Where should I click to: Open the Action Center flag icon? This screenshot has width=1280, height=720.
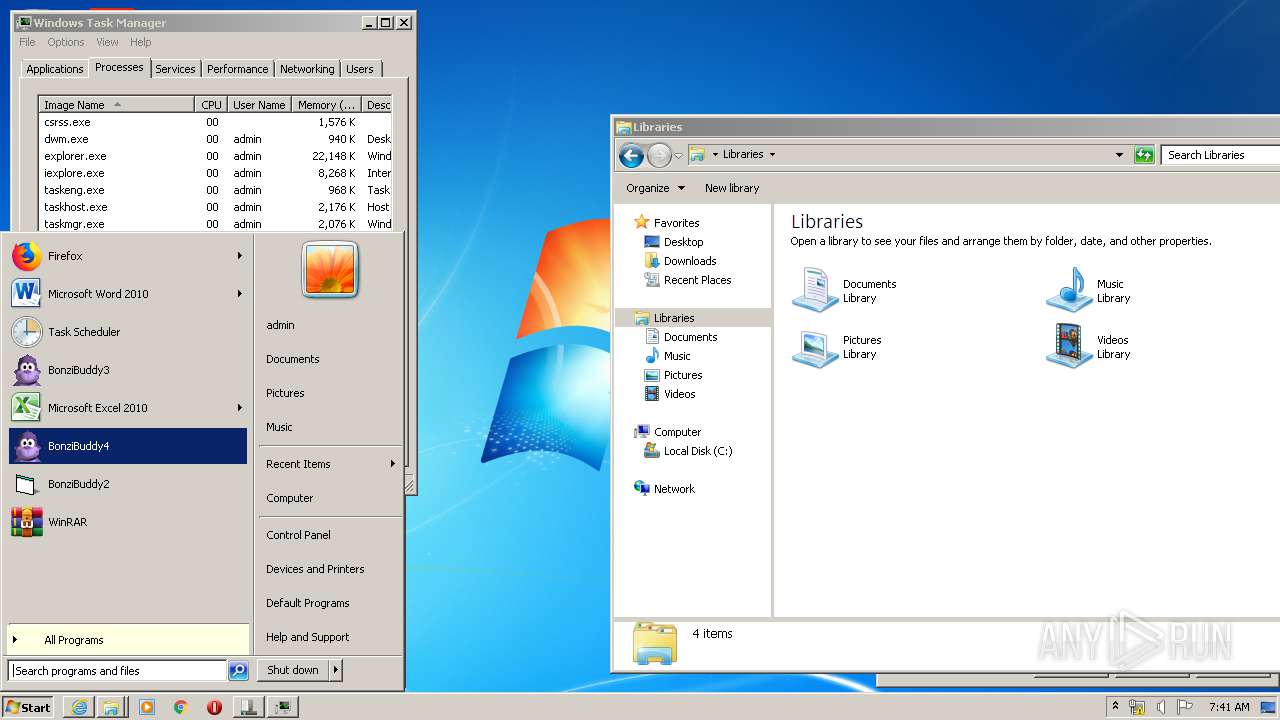(1185, 707)
